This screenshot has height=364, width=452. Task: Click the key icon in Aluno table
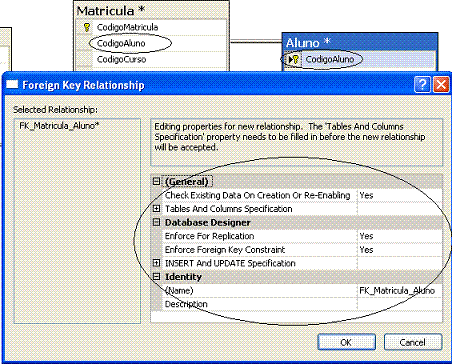point(295,59)
